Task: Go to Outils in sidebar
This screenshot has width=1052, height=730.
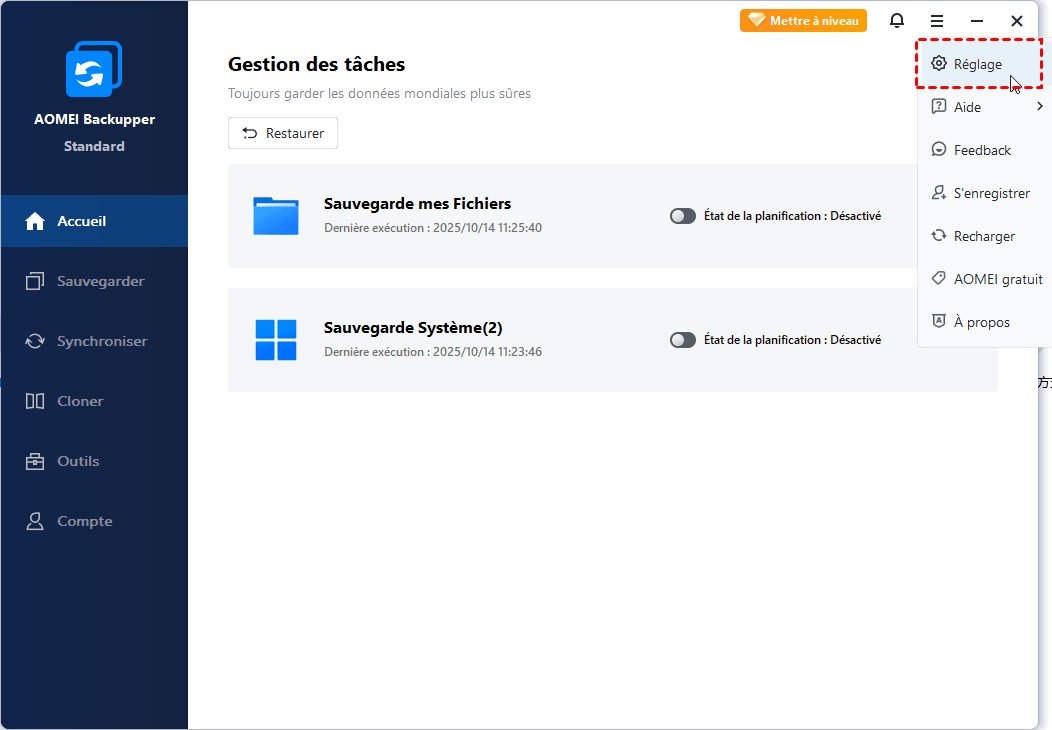Action: click(94, 461)
